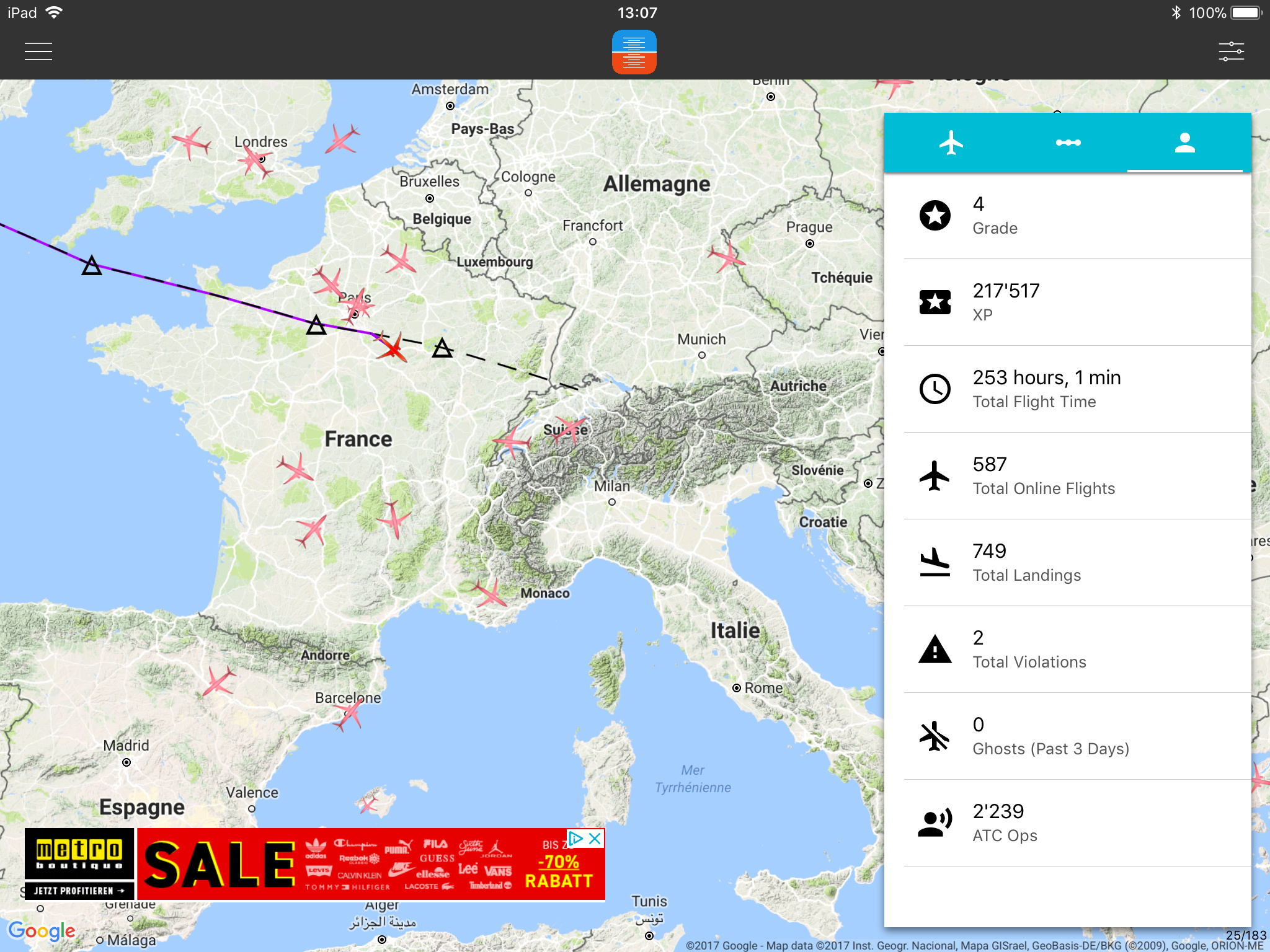Open the filter settings sliders icon
1270x952 pixels.
1231,51
